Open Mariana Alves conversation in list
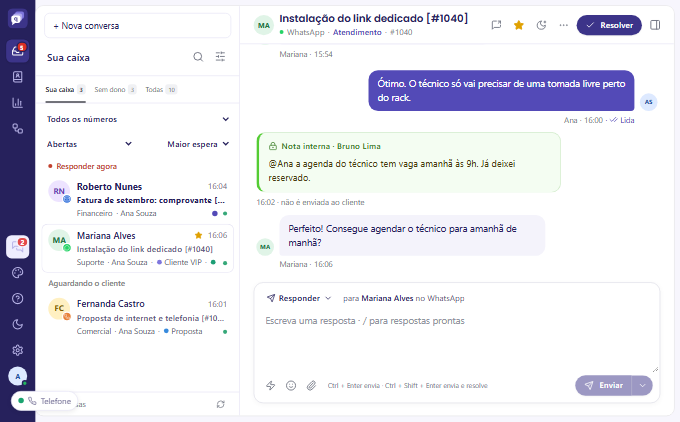Image resolution: width=680 pixels, height=422 pixels. click(137, 249)
